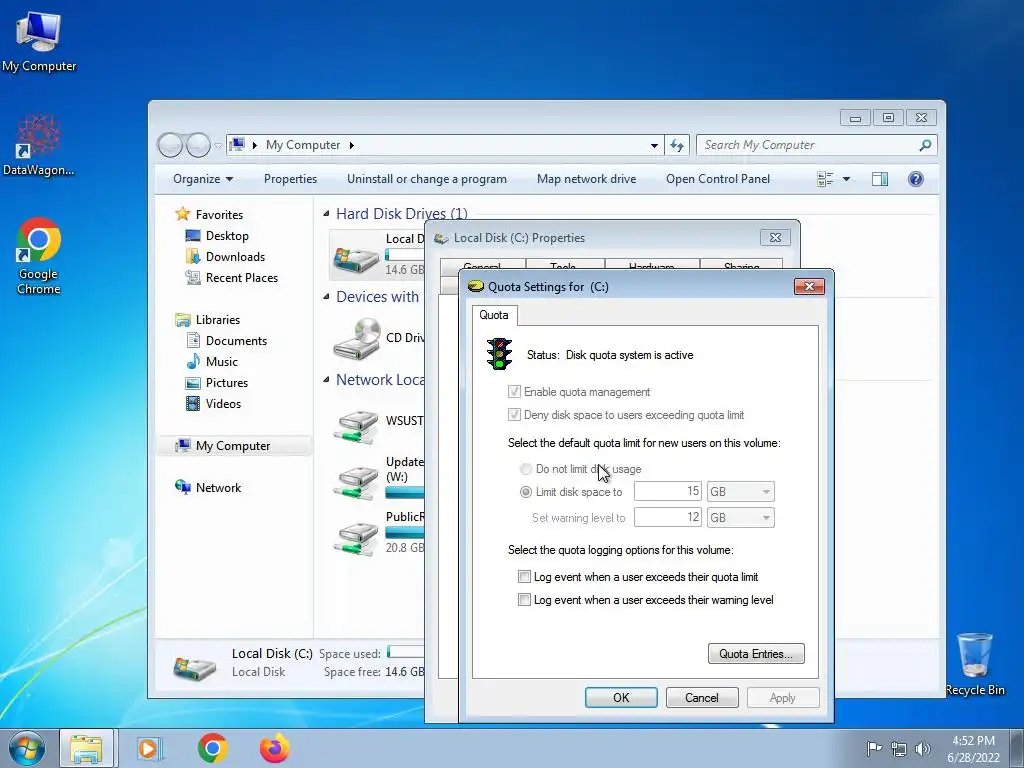The height and width of the screenshot is (768, 1024).
Task: Launch Chrome from the taskbar
Action: (x=212, y=748)
